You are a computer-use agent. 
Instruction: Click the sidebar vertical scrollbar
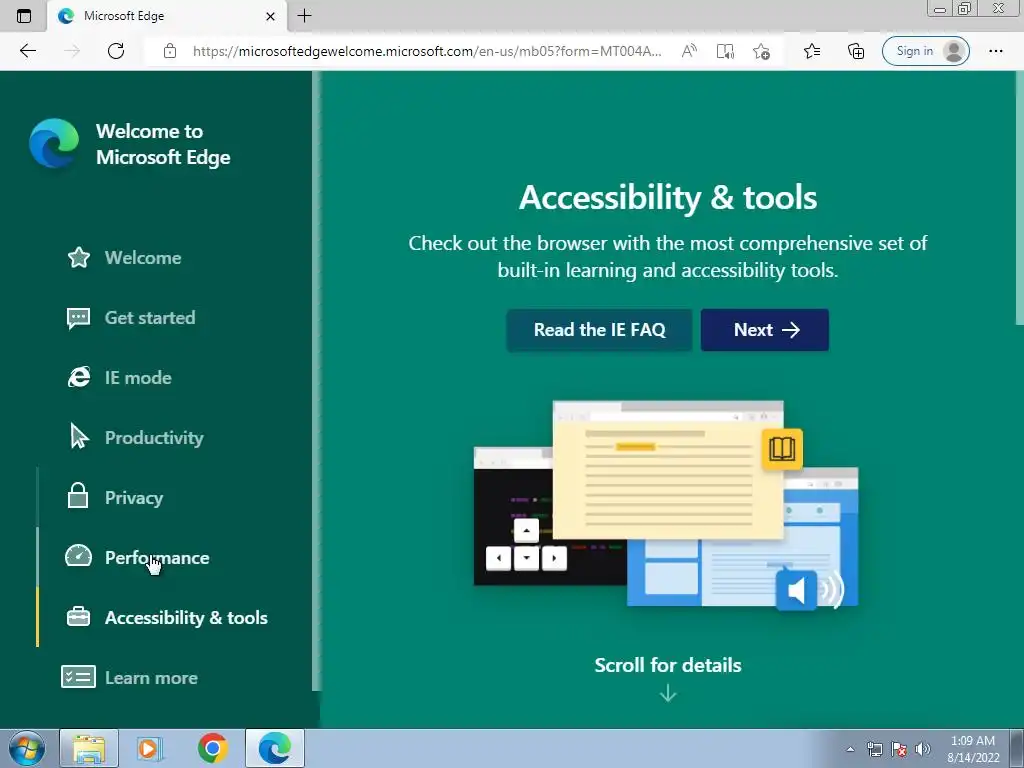(317, 381)
